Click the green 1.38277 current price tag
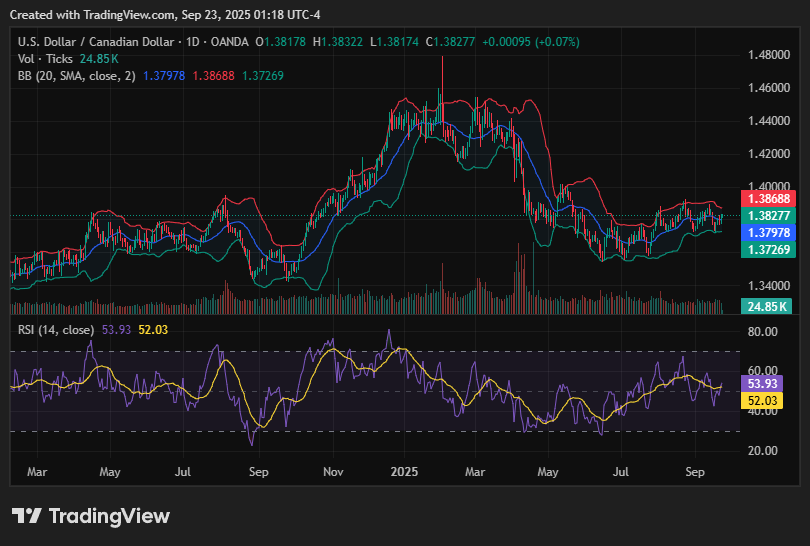 click(x=768, y=215)
